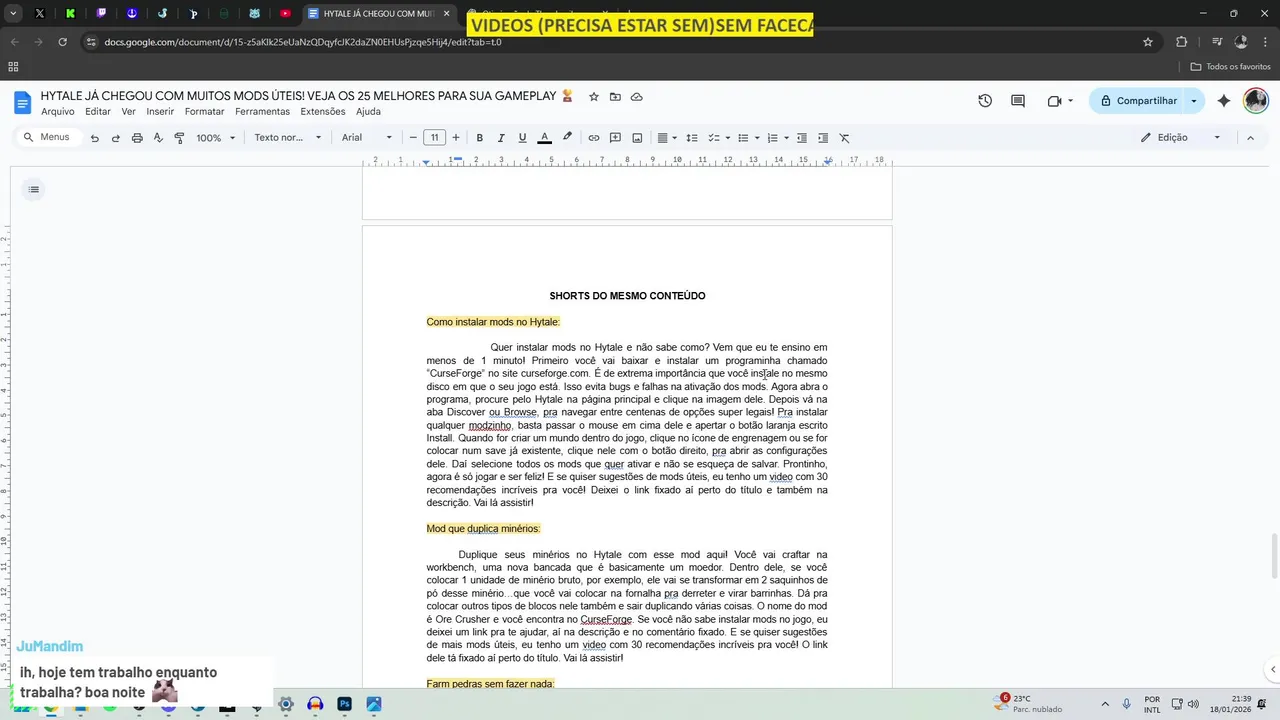Image resolution: width=1280 pixels, height=720 pixels.
Task: Decrease indent with toolbar icon
Action: point(801,138)
